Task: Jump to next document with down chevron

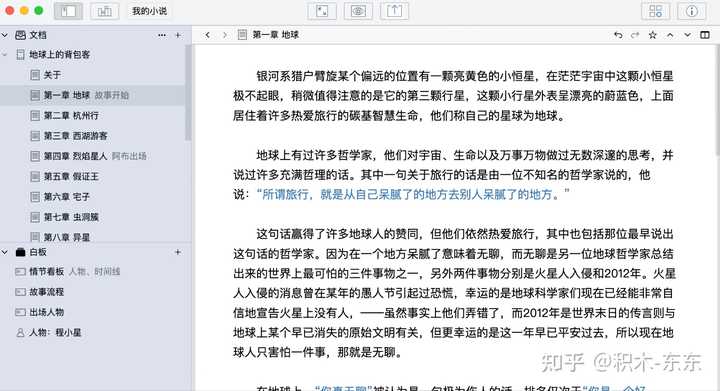Action: point(687,35)
